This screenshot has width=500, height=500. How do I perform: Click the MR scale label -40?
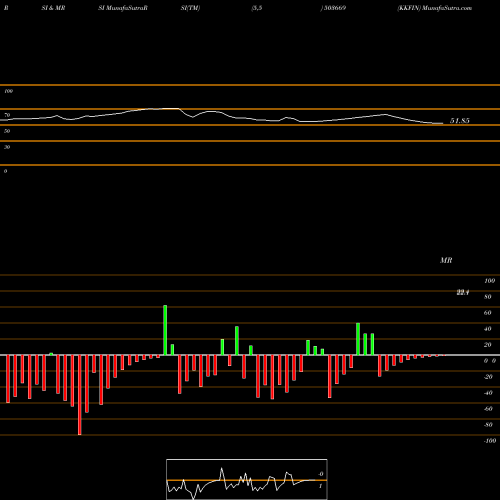coord(488,393)
